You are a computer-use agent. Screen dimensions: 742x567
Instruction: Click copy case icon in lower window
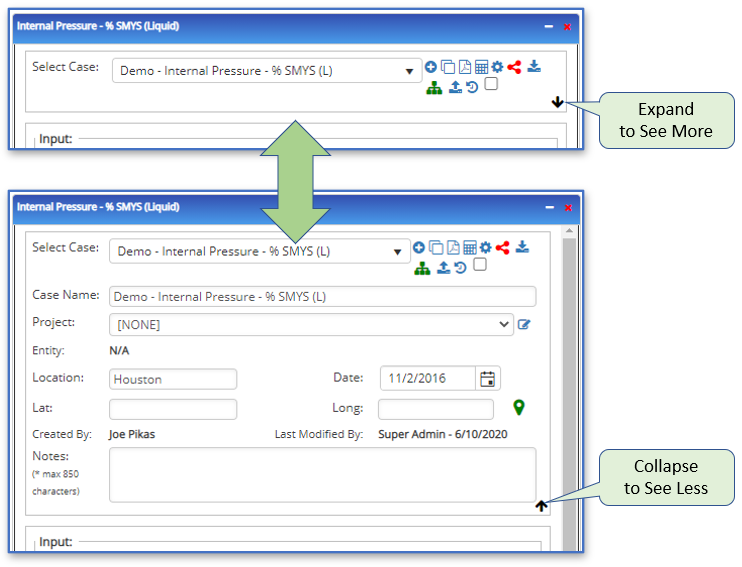[436, 248]
